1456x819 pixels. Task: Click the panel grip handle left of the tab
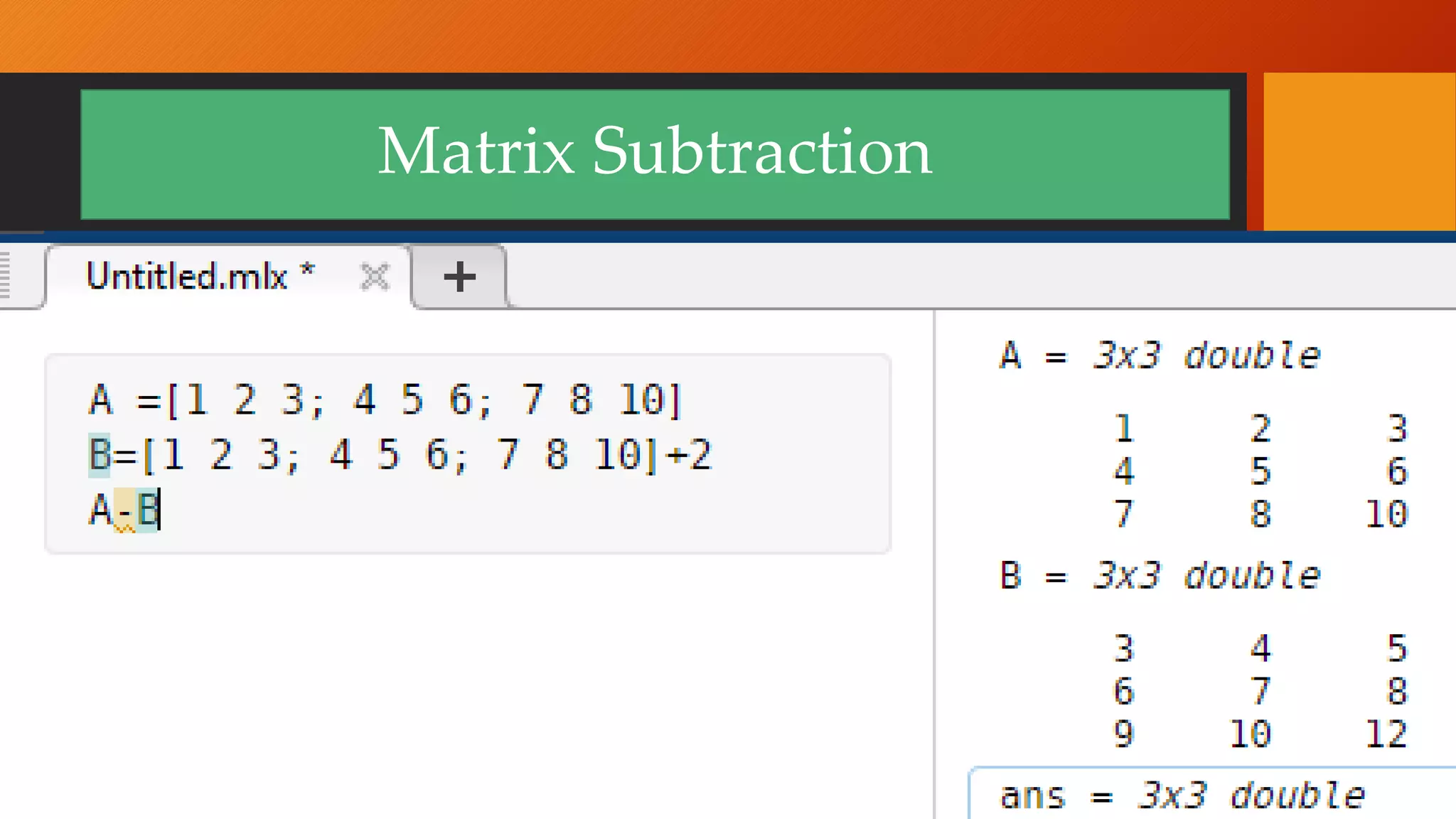coord(5,274)
